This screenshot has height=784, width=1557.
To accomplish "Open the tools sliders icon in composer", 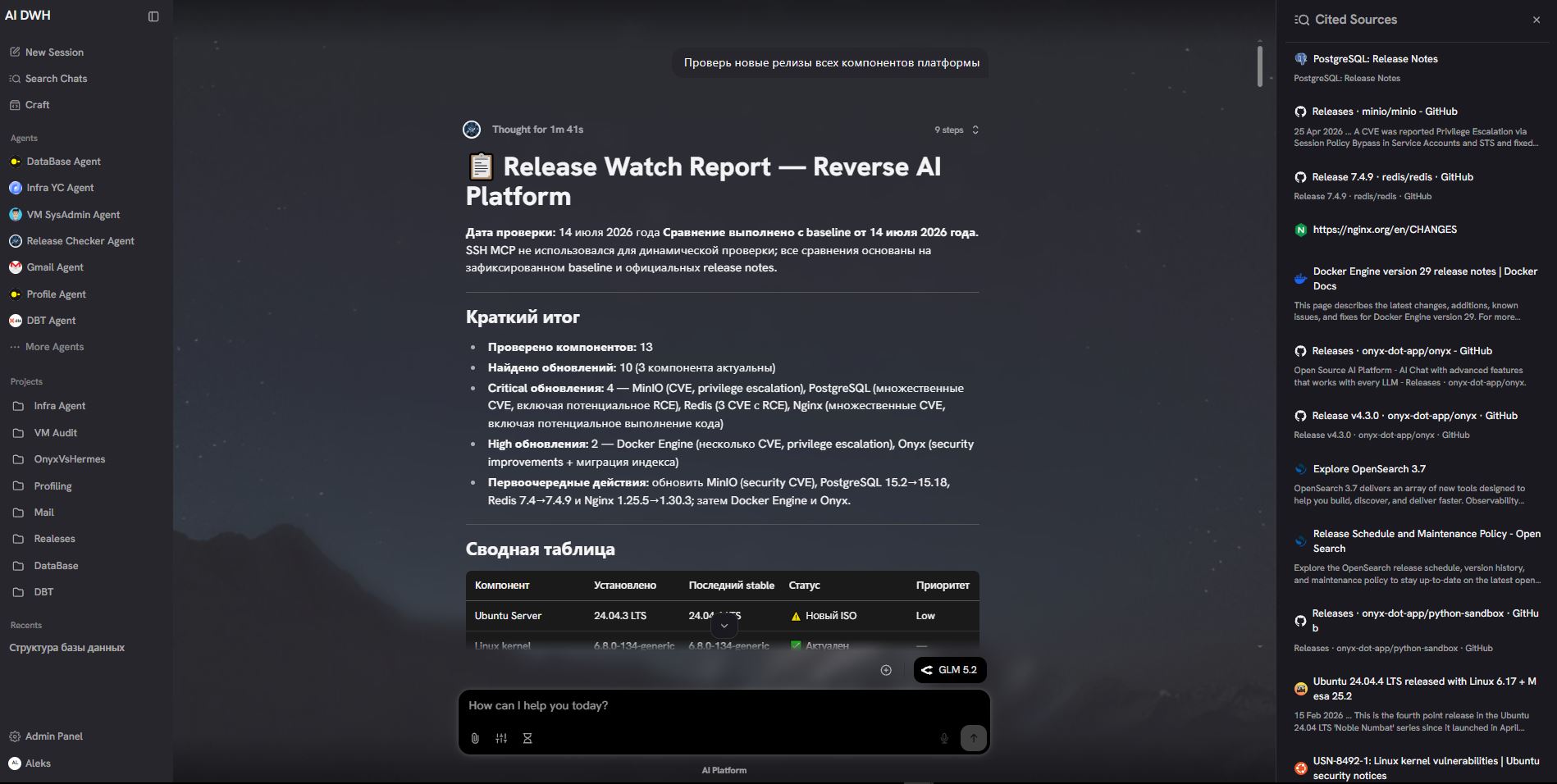I will (501, 738).
